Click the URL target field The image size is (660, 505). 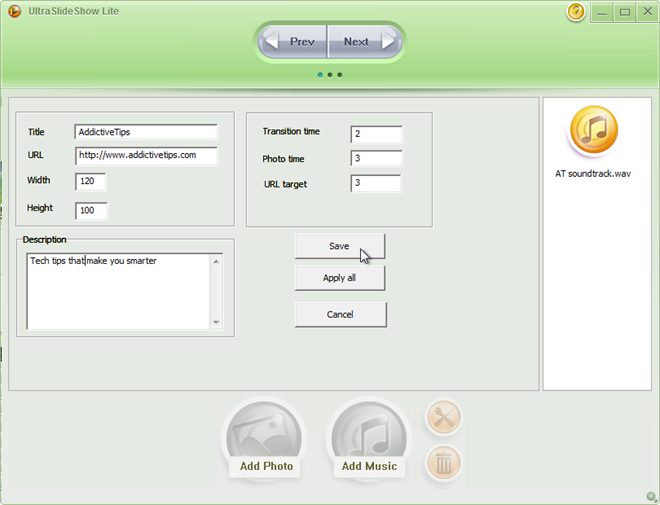click(375, 183)
